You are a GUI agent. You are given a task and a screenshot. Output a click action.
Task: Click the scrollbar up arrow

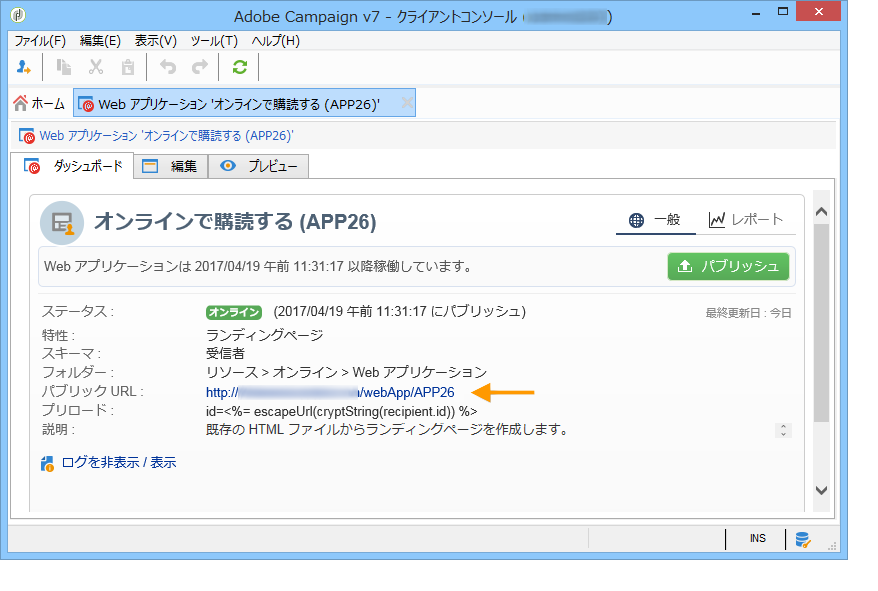pos(821,212)
